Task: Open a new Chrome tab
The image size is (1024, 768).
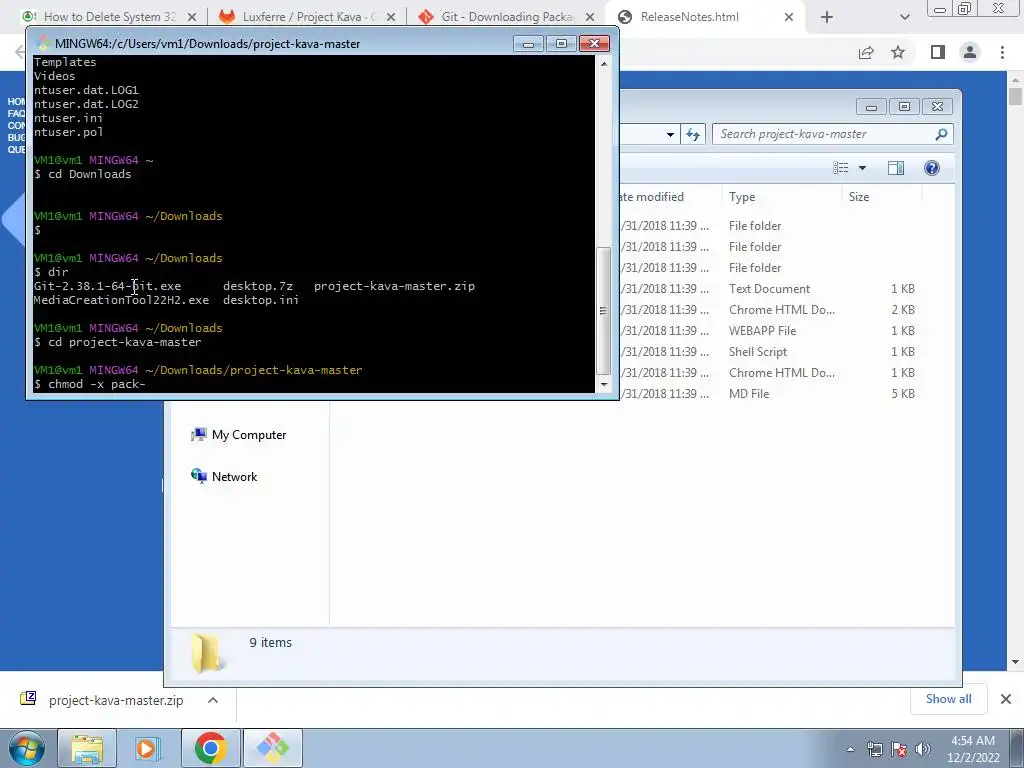Action: point(827,17)
